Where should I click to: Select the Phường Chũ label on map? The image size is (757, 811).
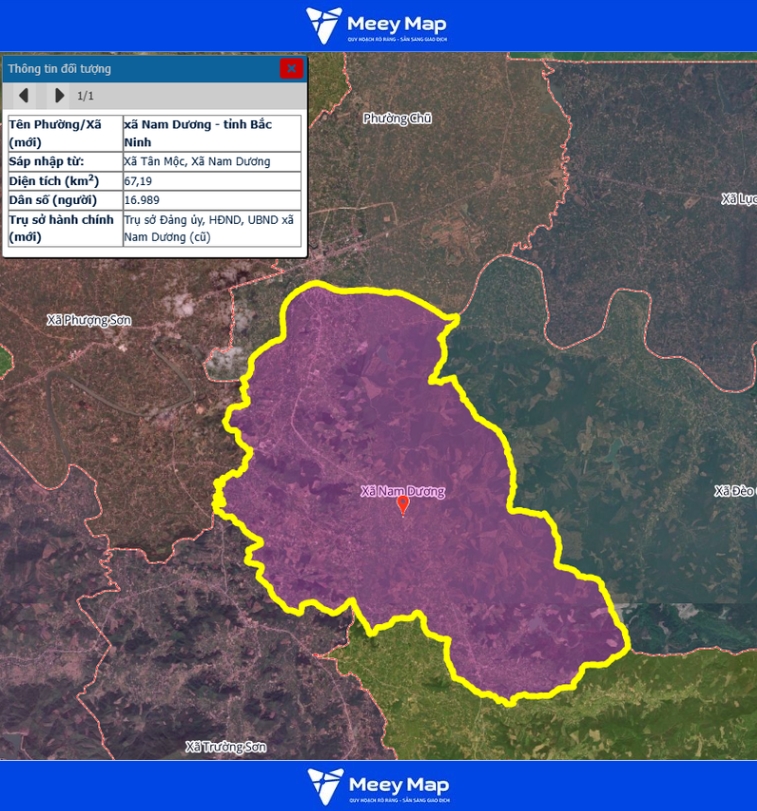click(397, 118)
